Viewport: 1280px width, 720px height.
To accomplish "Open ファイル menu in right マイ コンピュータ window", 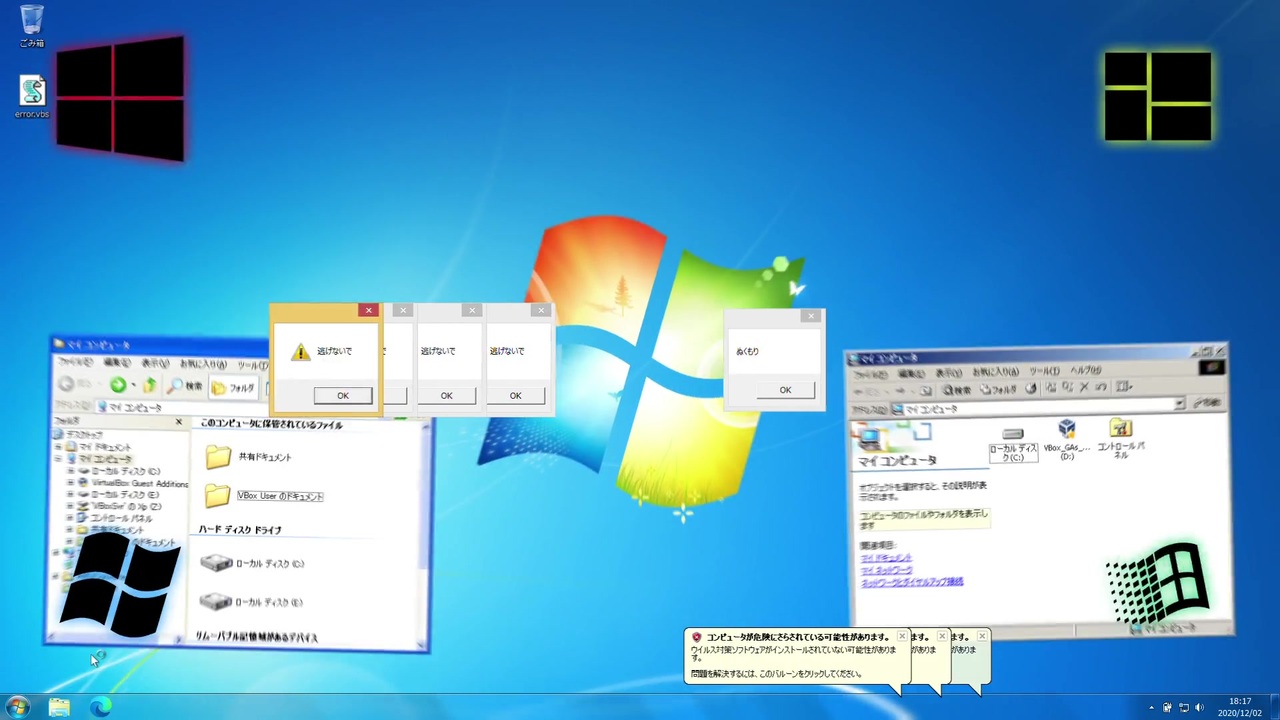I will (x=870, y=375).
